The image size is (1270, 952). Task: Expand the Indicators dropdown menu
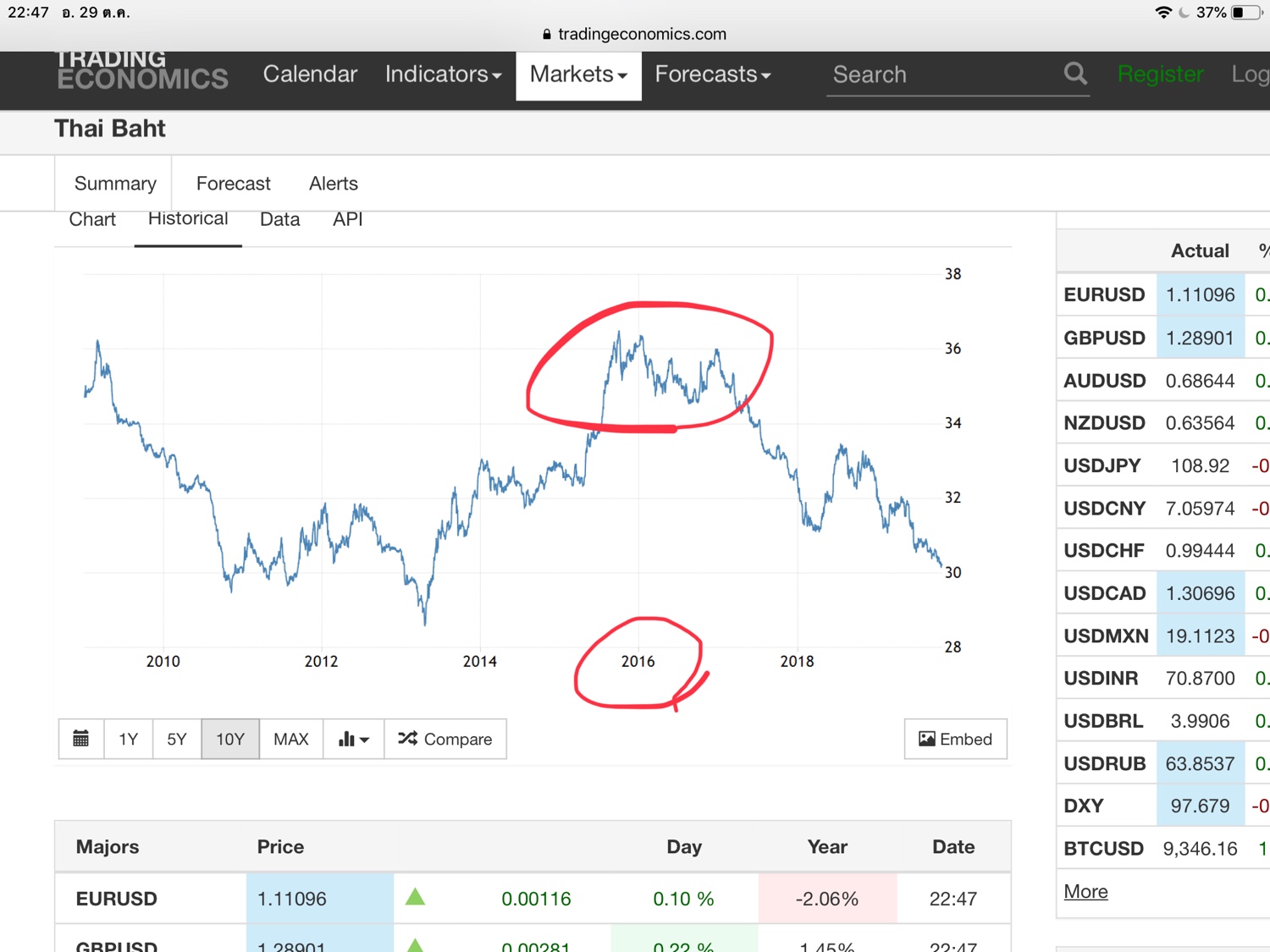pyautogui.click(x=443, y=74)
